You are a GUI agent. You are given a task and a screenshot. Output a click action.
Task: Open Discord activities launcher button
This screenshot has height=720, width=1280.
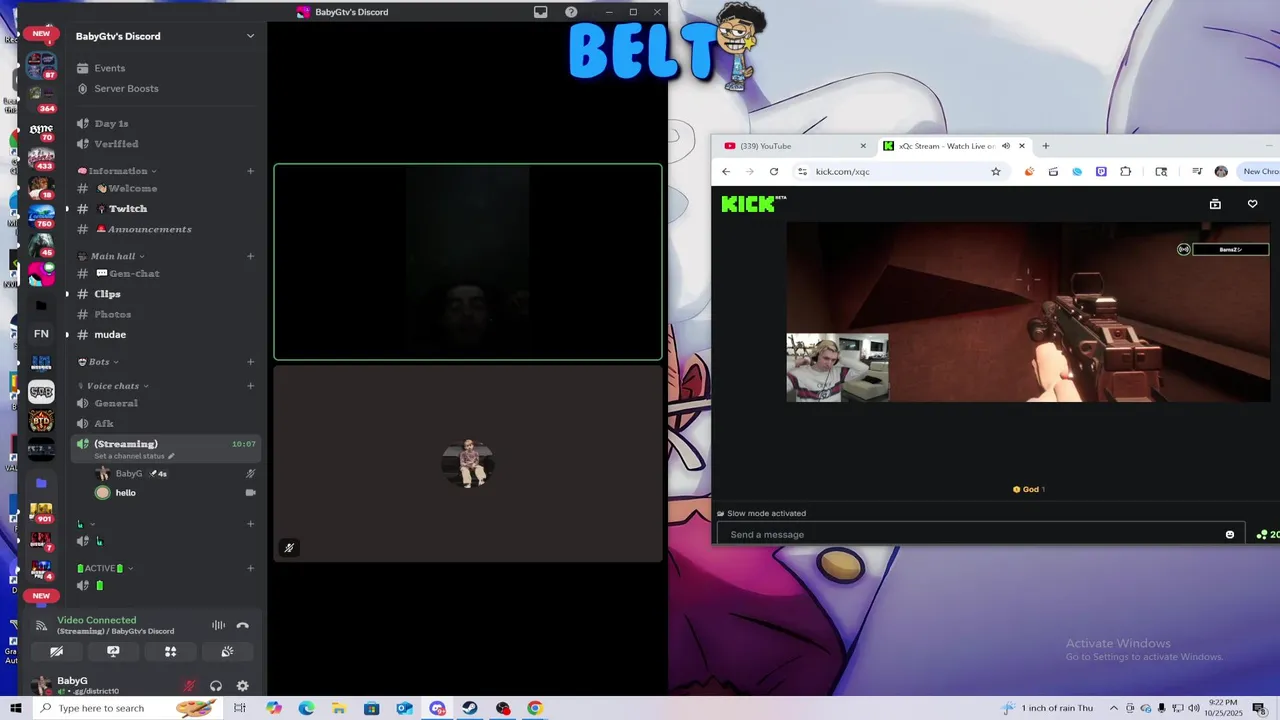[170, 652]
